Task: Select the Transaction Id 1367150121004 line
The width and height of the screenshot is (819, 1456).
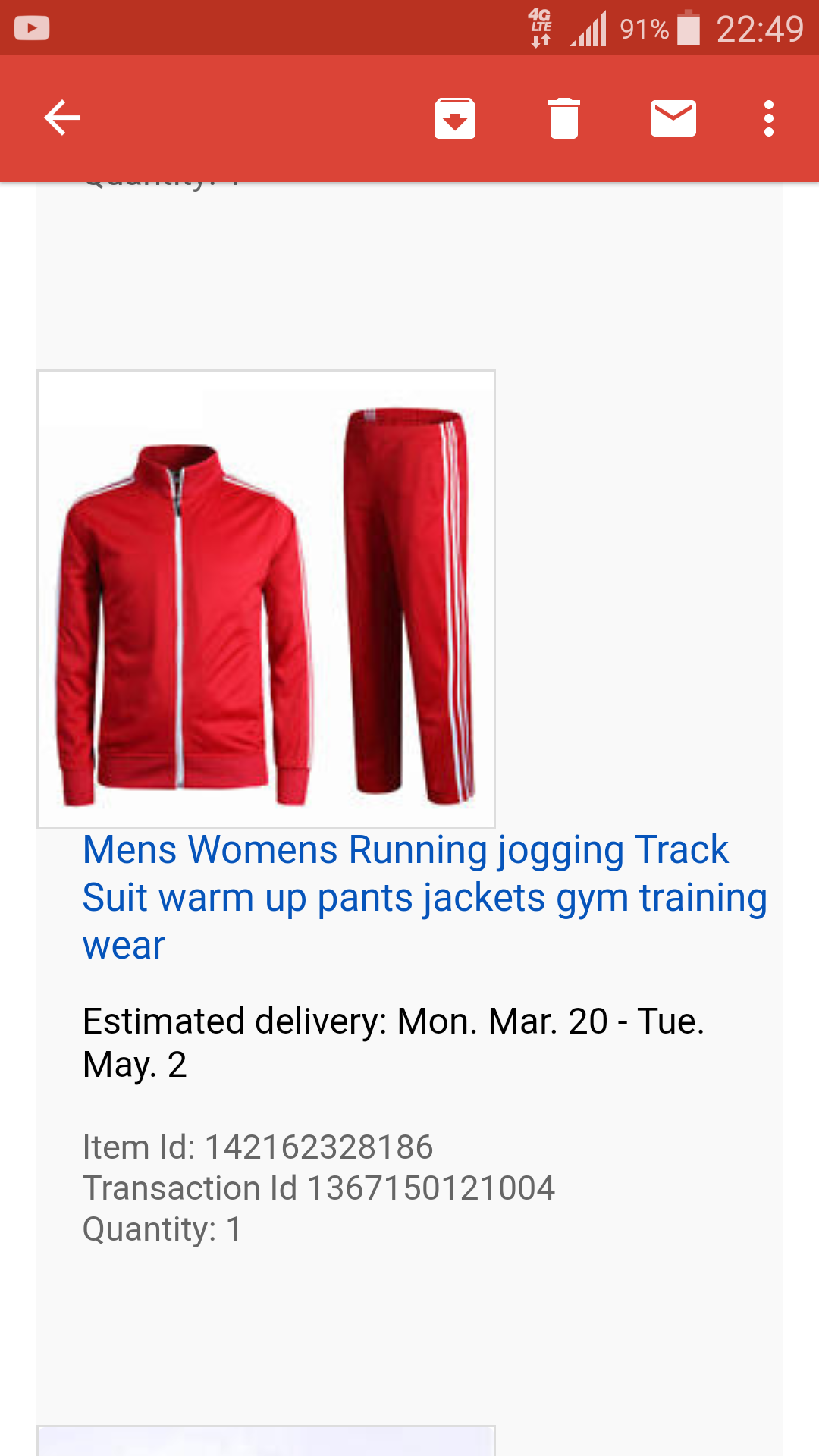Action: (x=318, y=1188)
